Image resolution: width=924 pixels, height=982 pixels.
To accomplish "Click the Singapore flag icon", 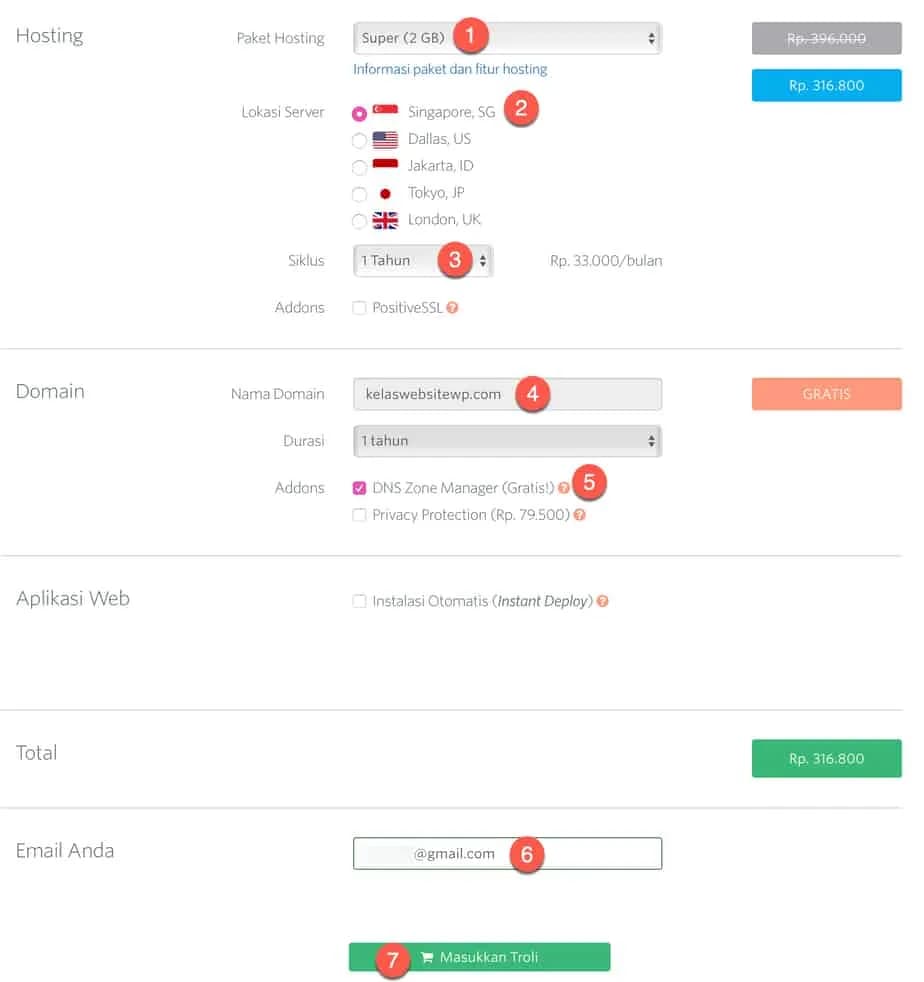I will 385,113.
